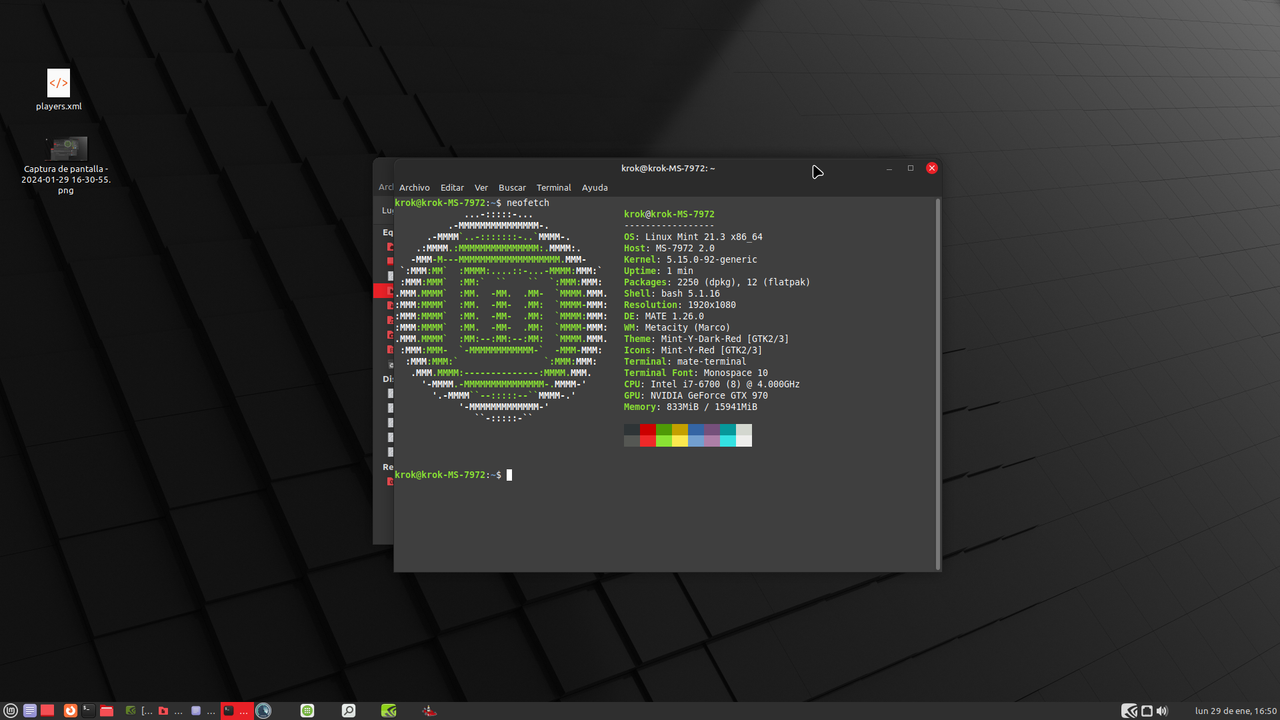The image size is (1280, 720).
Task: Click the white swatch ending the neofetch bottom row
Action: pos(744,441)
